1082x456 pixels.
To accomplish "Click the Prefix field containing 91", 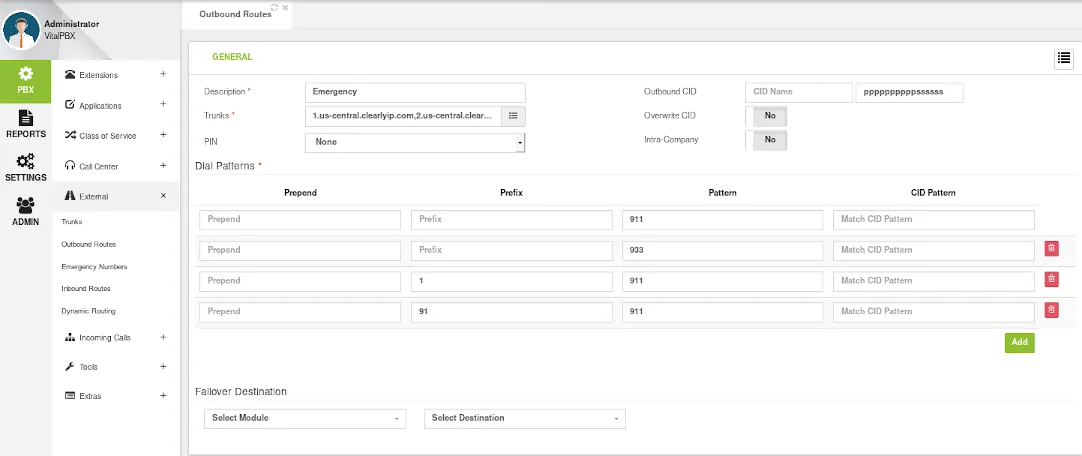I will point(511,312).
